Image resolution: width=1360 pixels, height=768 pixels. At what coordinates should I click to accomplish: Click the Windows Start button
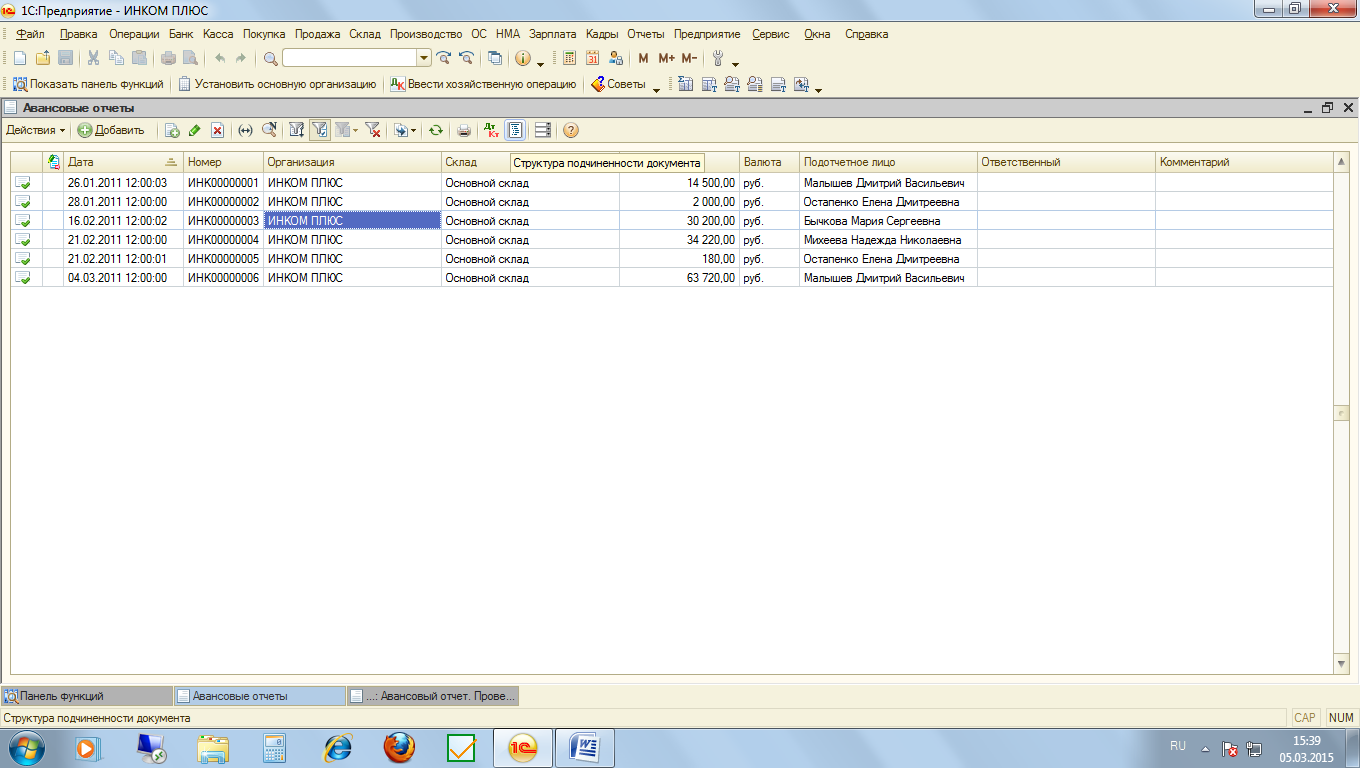[x=27, y=747]
